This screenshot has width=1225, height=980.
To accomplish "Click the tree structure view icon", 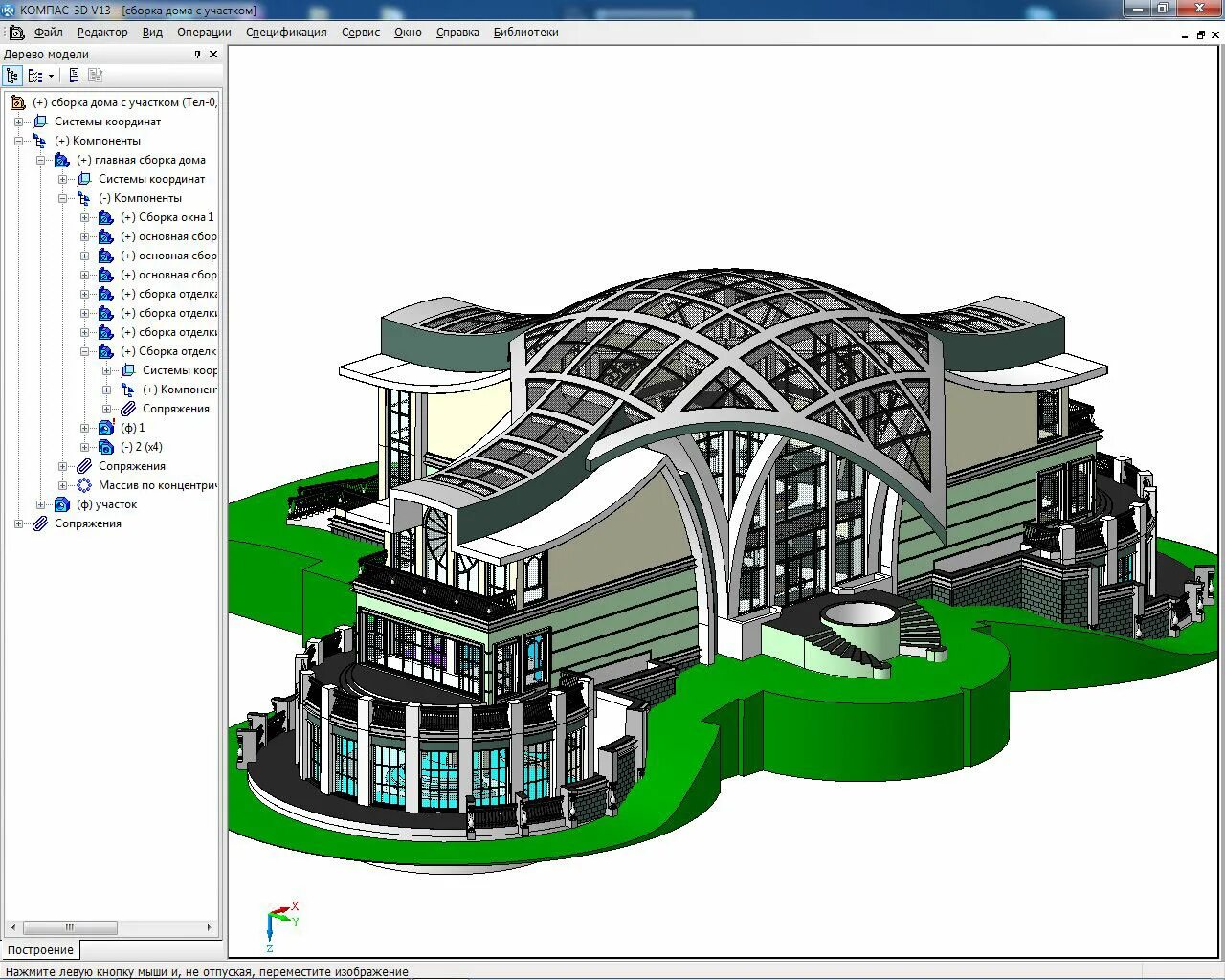I will 12,76.
